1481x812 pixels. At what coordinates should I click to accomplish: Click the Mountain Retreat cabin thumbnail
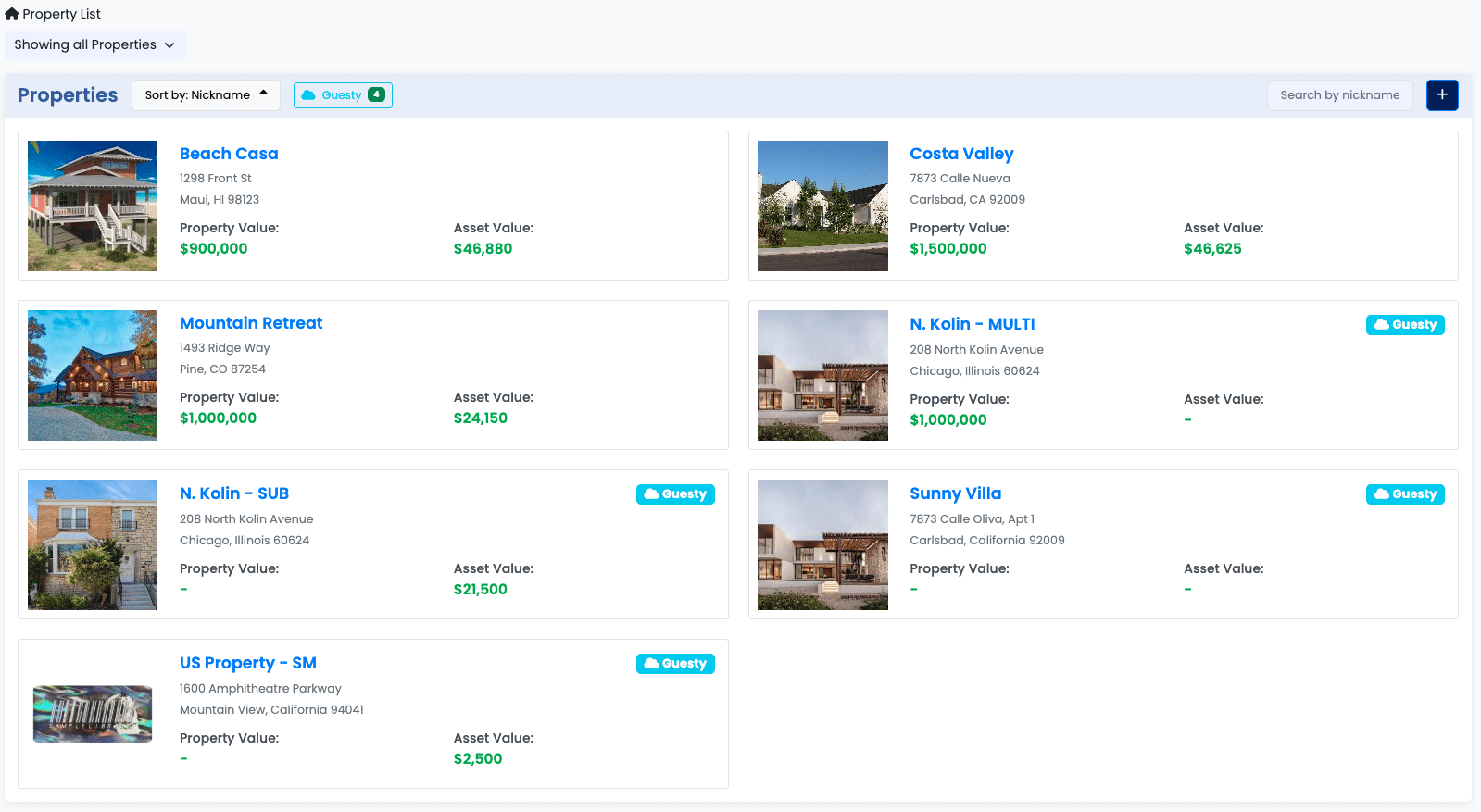tap(93, 375)
